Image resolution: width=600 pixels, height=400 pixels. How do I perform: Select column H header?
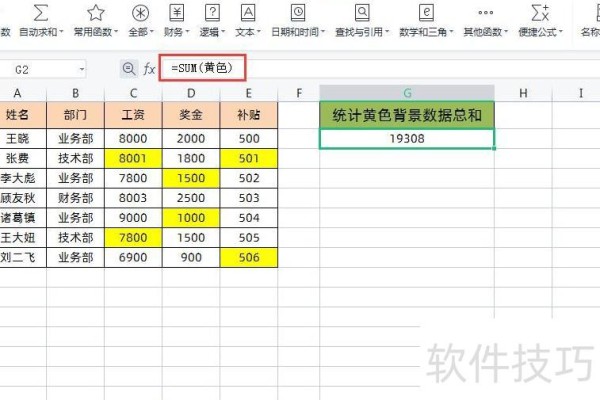coord(523,93)
